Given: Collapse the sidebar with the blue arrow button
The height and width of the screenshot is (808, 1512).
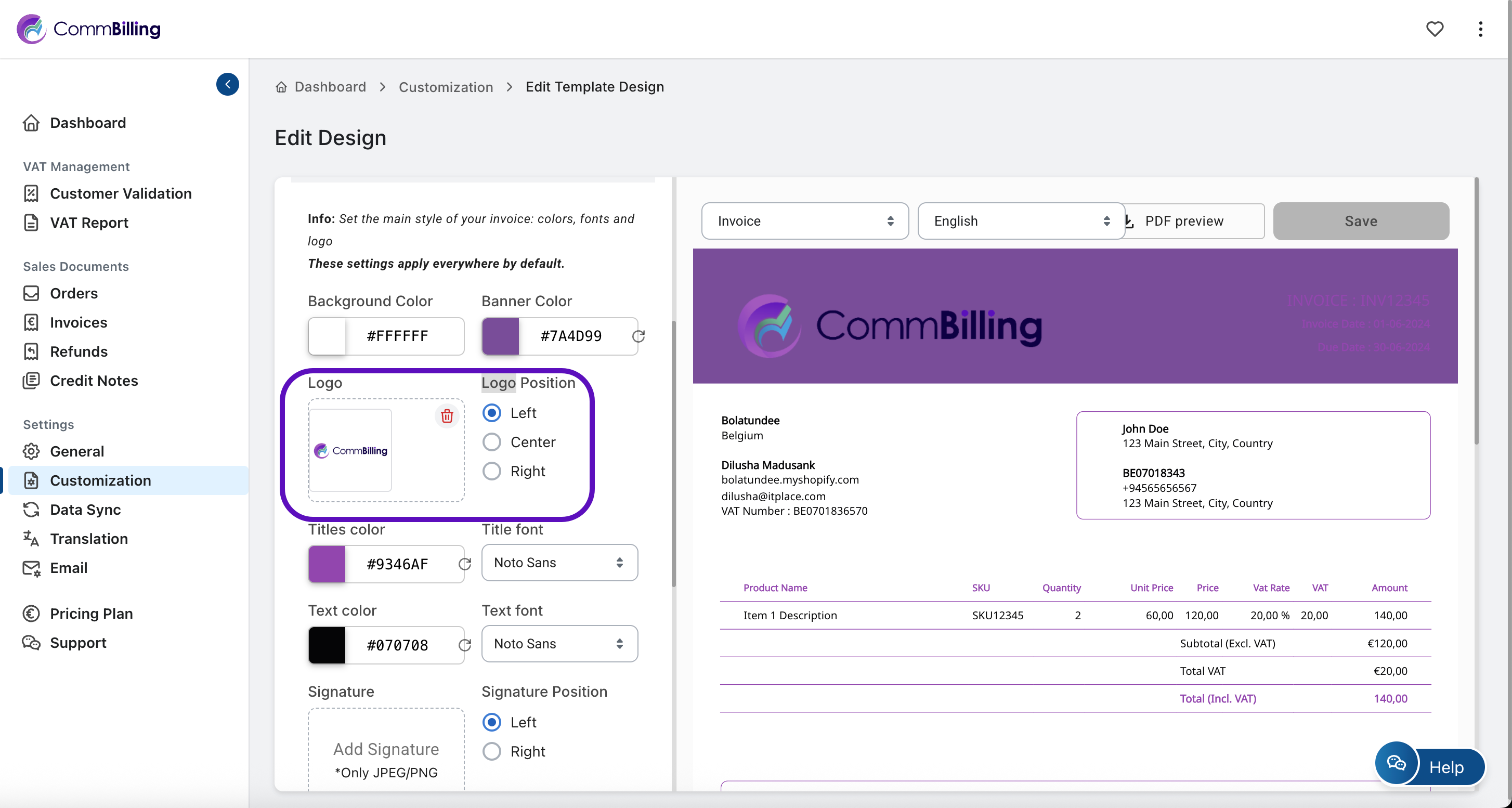Looking at the screenshot, I should [x=227, y=84].
